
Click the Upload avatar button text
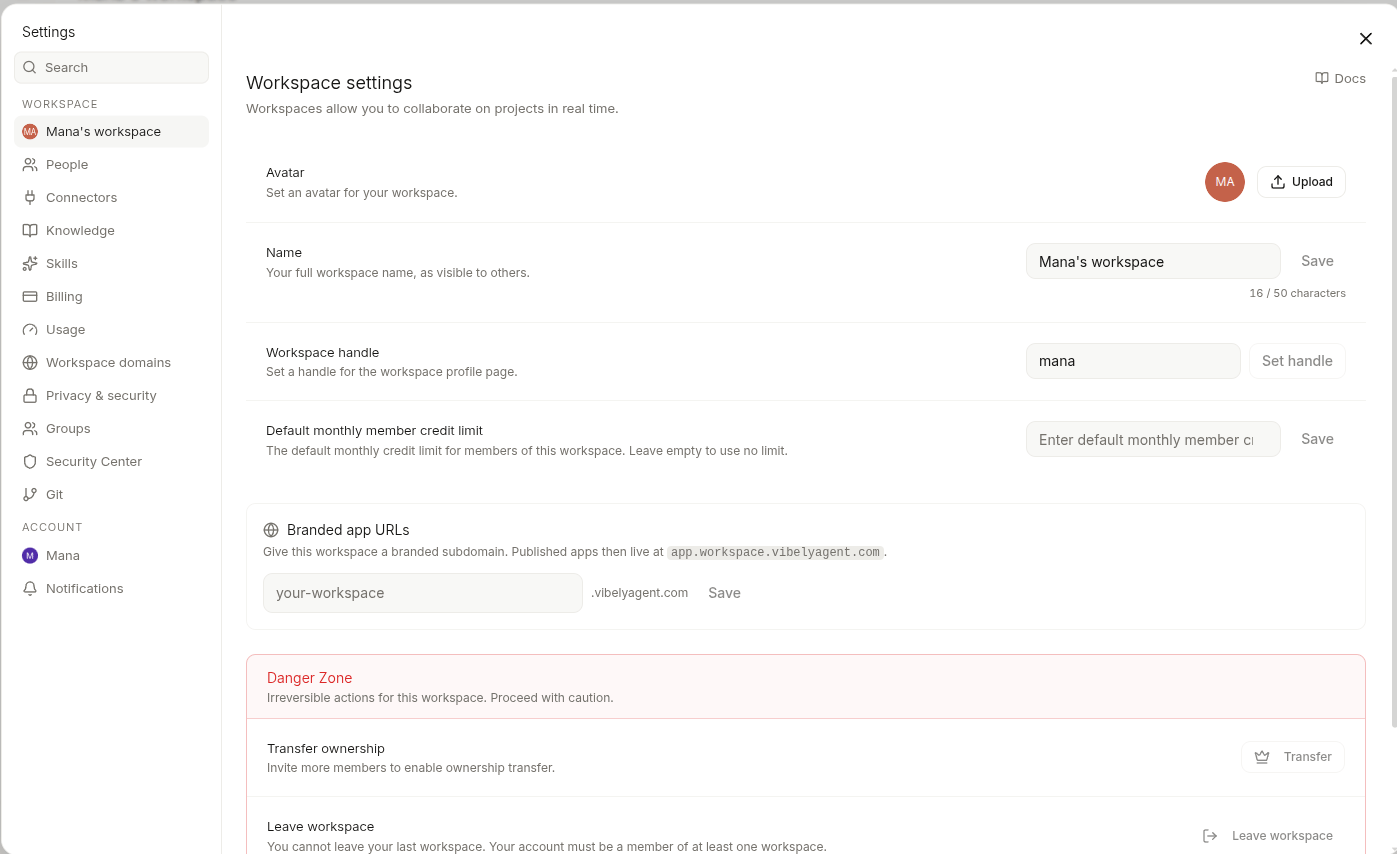point(1312,182)
